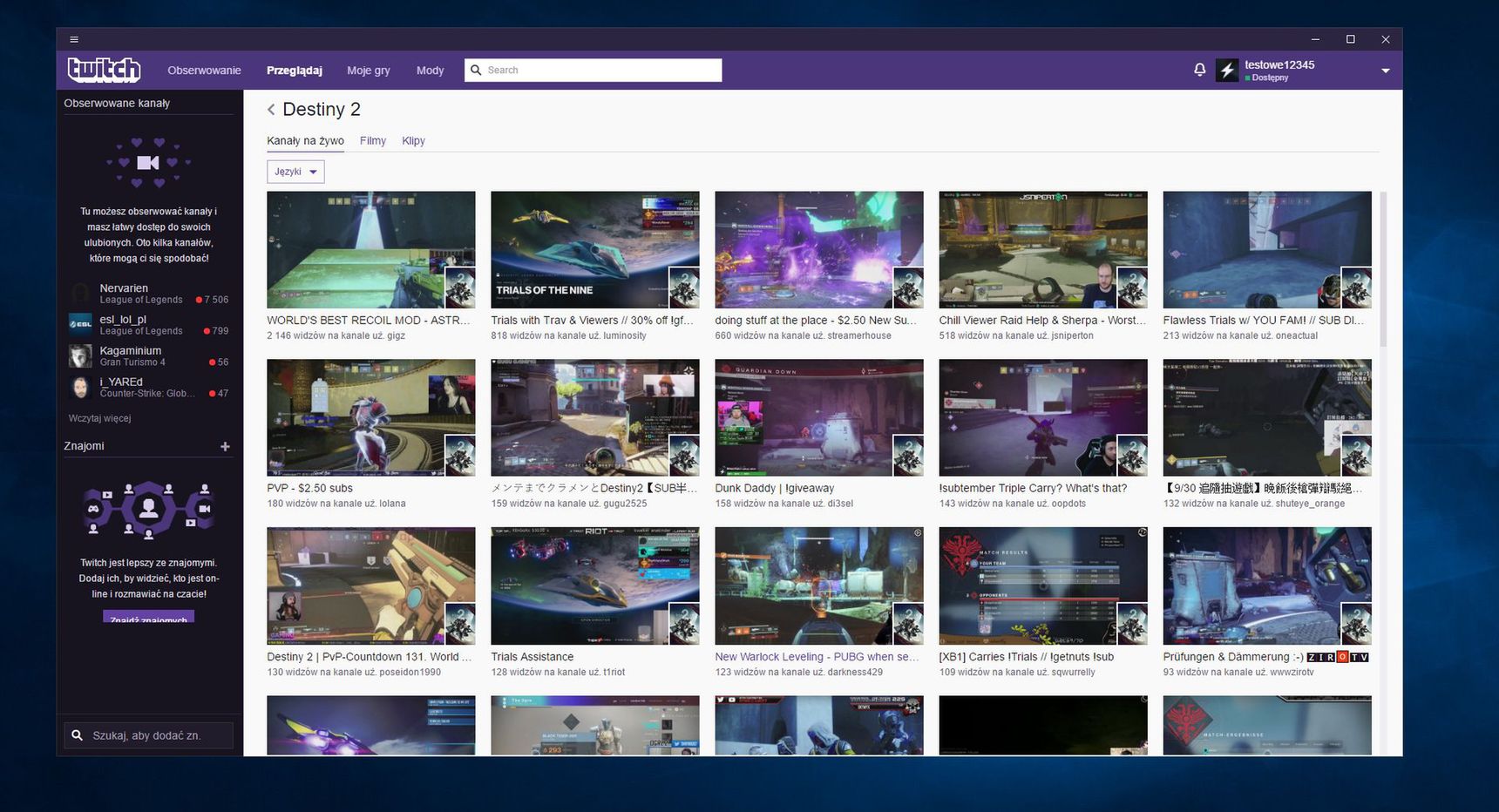Go back using arrow beside Destiny 2
1499x812 pixels.
271,109
